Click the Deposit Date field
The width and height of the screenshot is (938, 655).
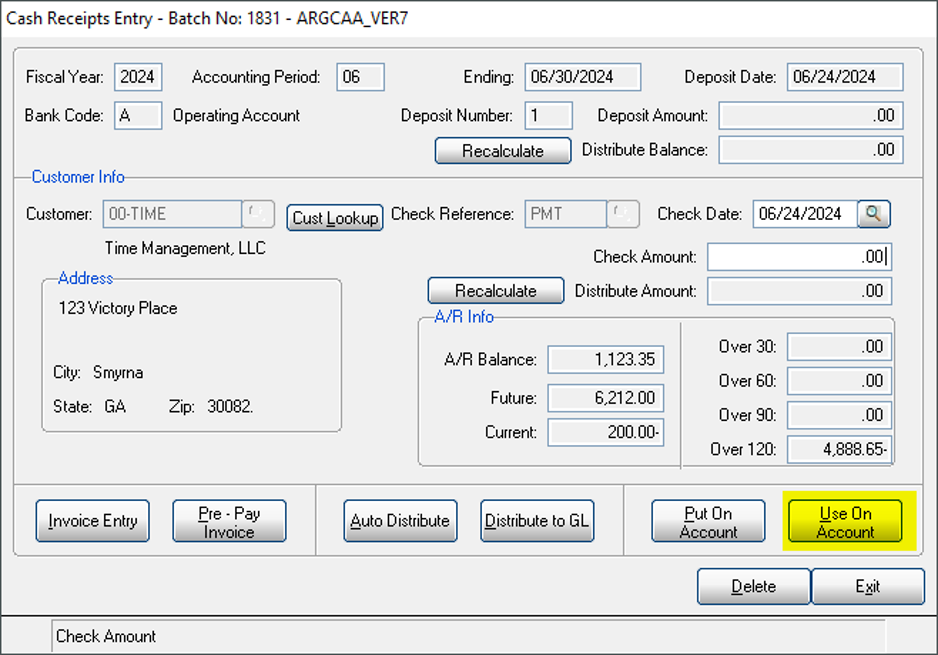[x=845, y=77]
